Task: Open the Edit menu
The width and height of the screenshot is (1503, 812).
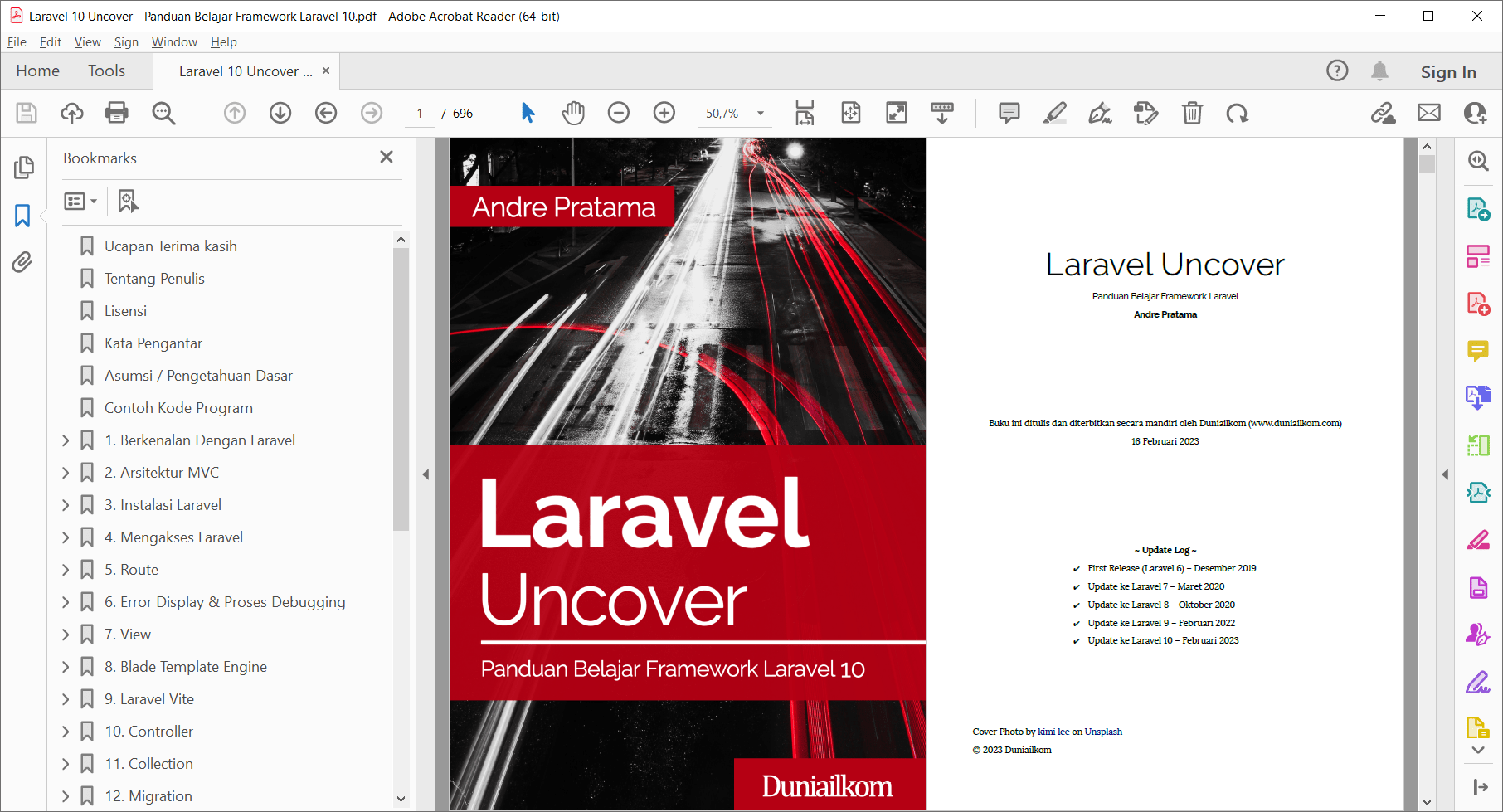Action: click(51, 42)
